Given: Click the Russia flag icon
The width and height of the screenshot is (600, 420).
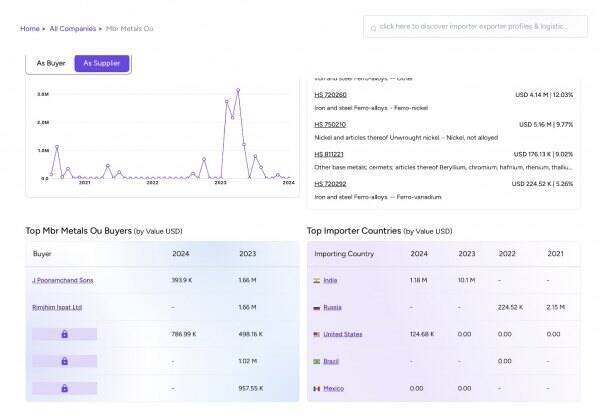Looking at the screenshot, I should [317, 308].
